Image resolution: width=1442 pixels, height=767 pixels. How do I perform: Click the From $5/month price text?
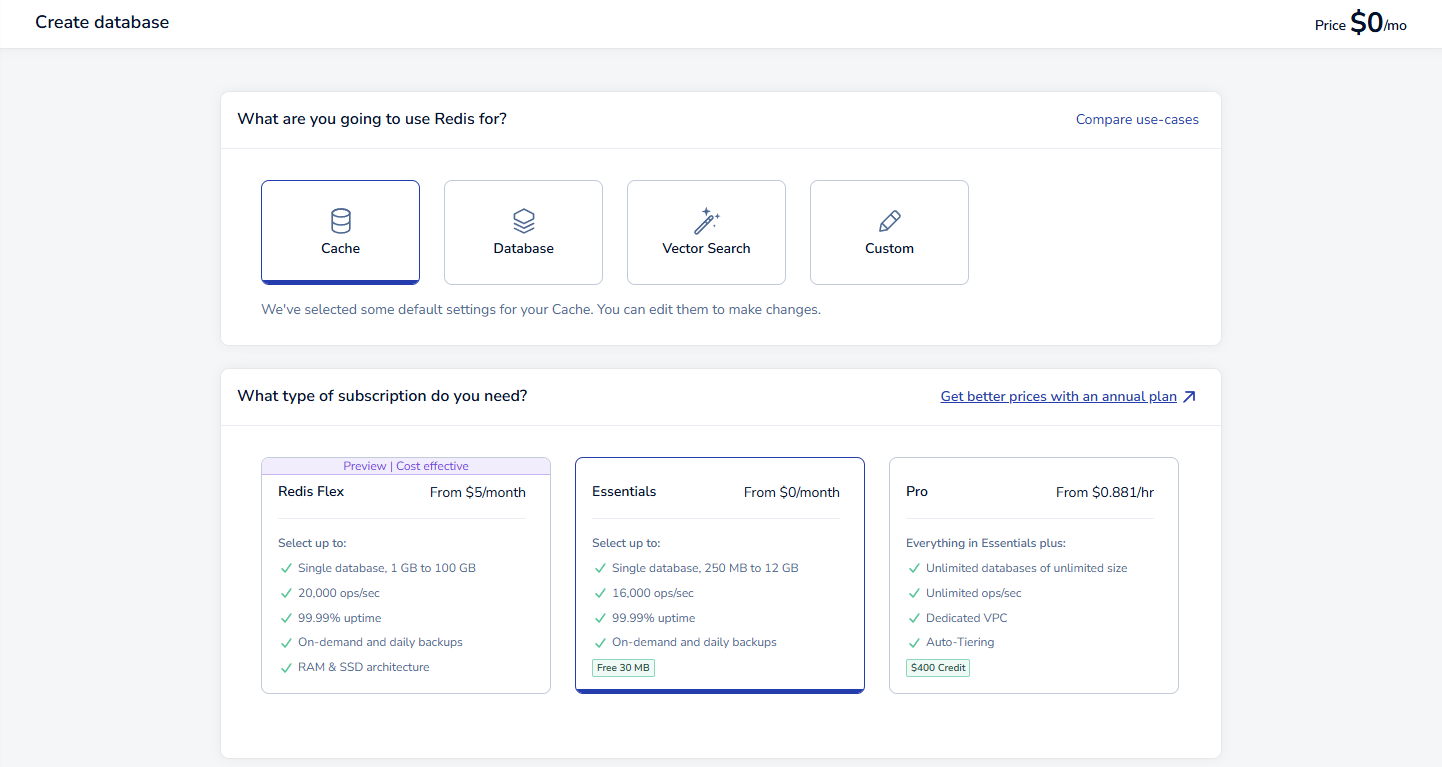click(x=478, y=492)
